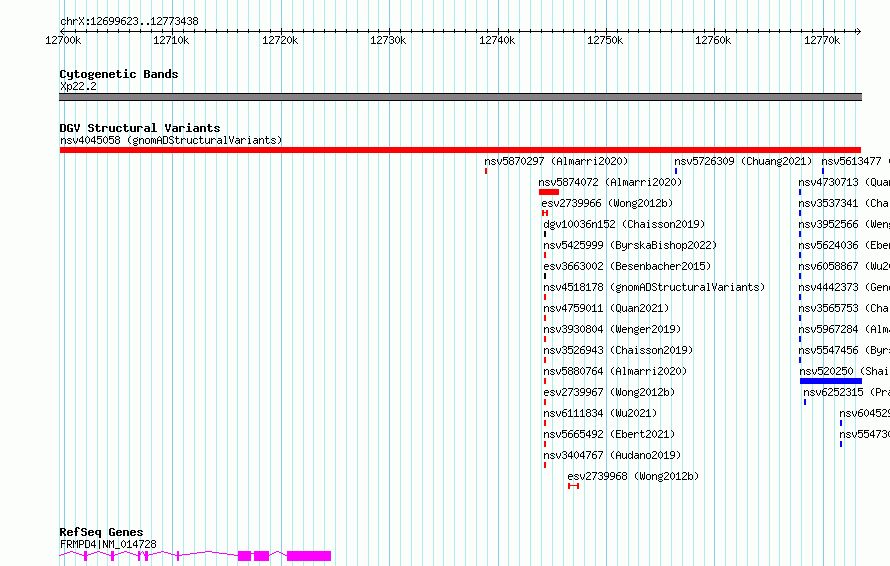Open nsv5880764 (Almarri2020) entry

[615, 371]
